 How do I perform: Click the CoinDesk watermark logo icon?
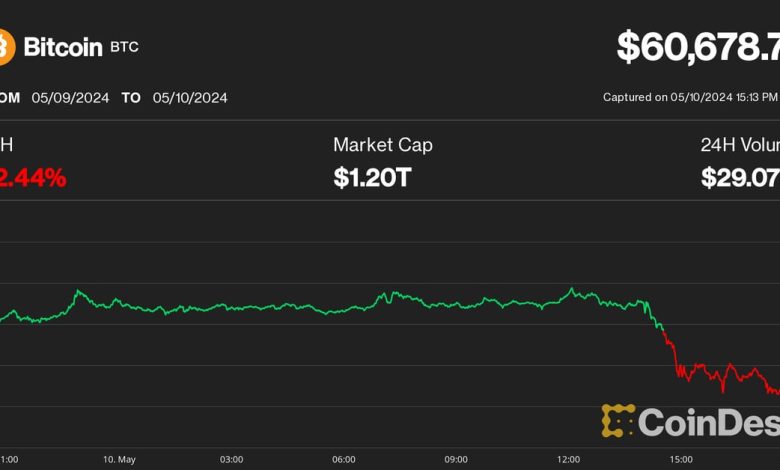(x=618, y=421)
